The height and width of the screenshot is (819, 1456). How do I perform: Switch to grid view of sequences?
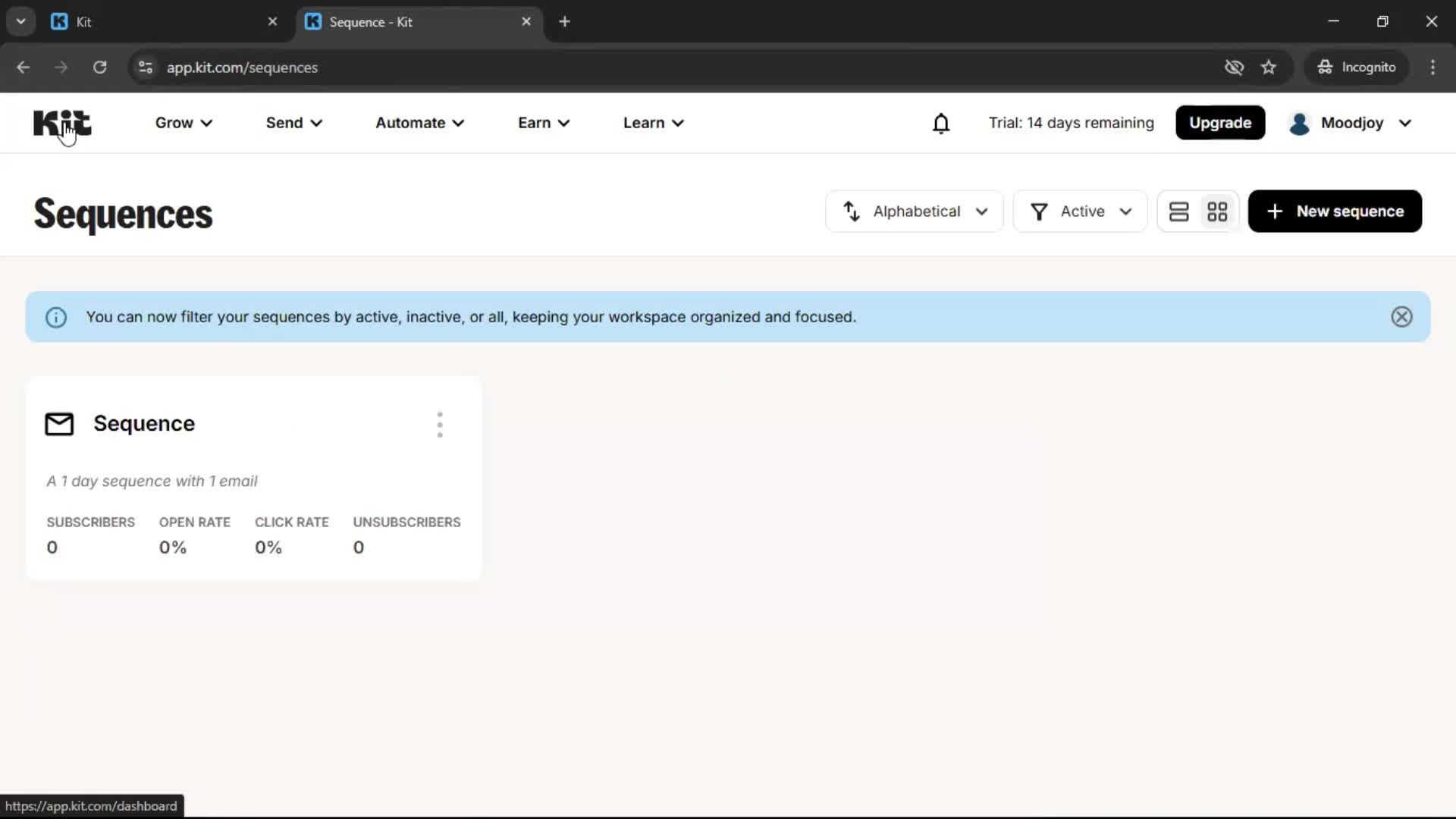1218,211
